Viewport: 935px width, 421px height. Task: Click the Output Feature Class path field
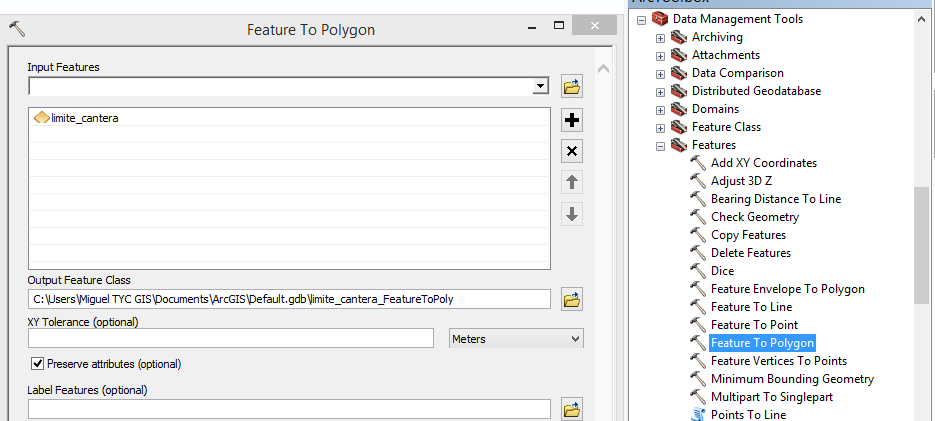pos(288,299)
